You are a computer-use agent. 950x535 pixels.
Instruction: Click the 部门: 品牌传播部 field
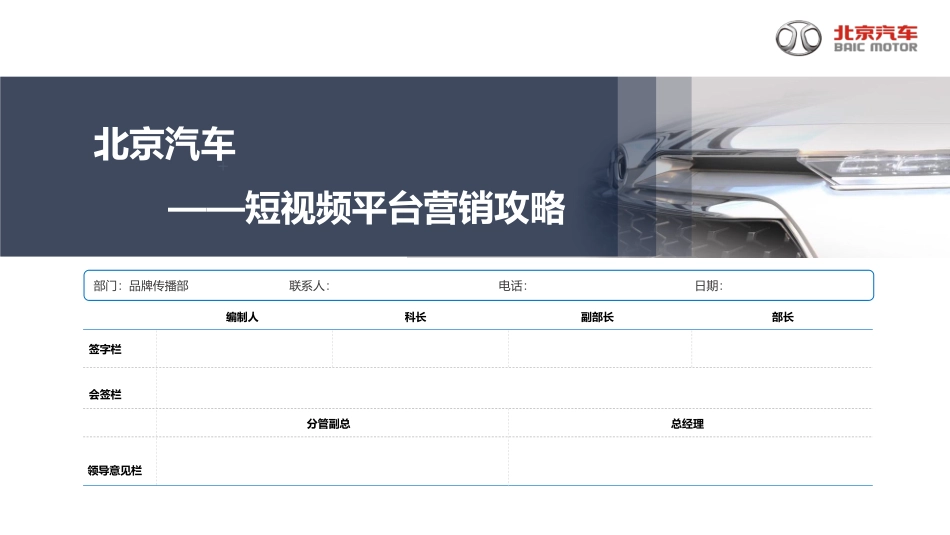pos(141,286)
